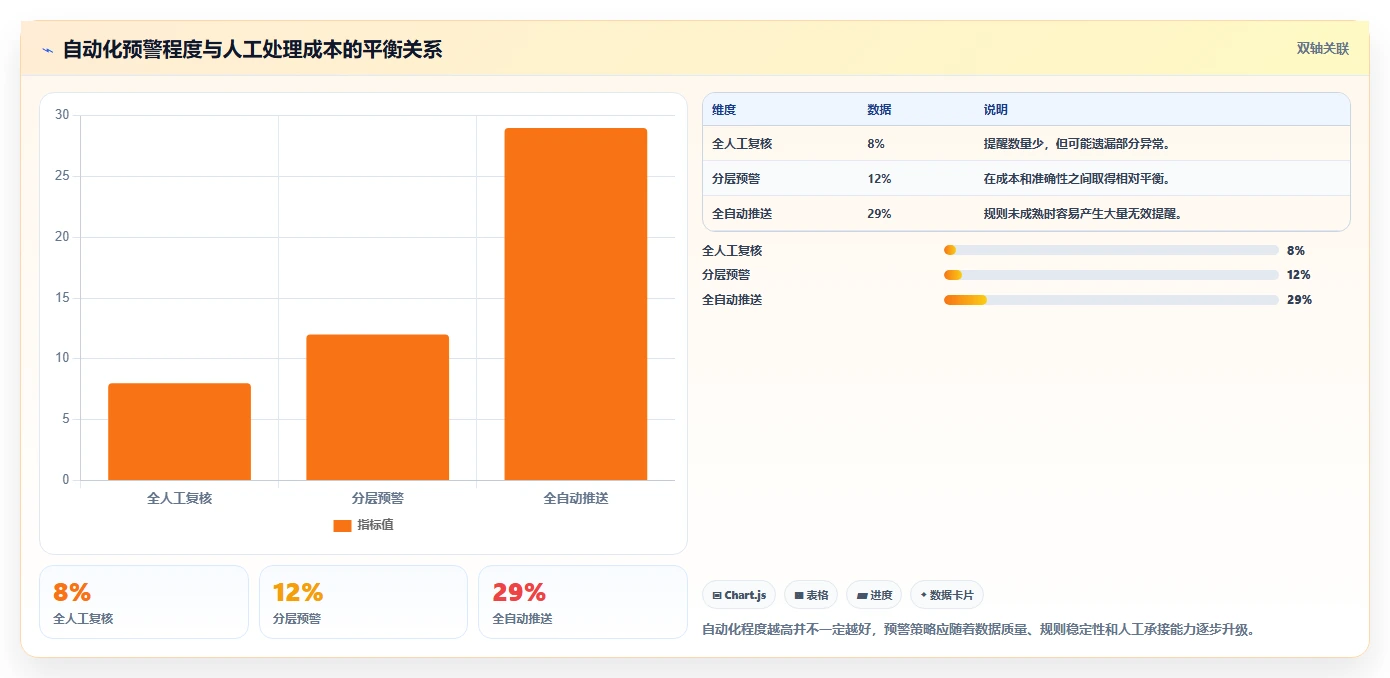Click the 进度 tag

[874, 595]
